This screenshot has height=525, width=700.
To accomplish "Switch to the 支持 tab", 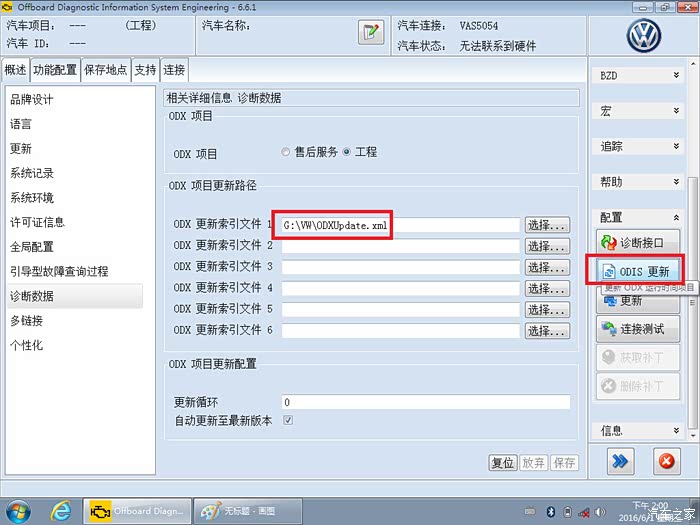I will 146,70.
